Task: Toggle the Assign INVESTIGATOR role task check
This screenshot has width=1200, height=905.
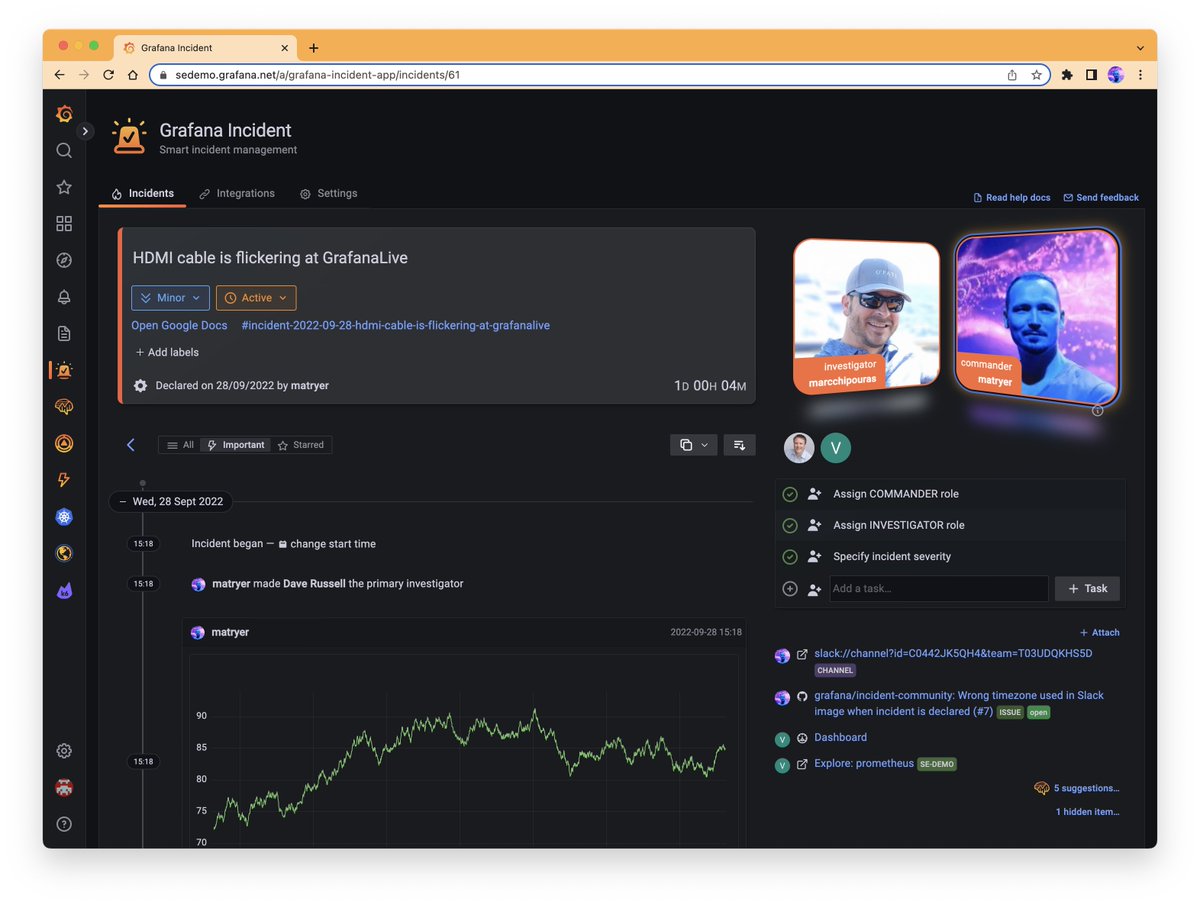Action: click(789, 525)
